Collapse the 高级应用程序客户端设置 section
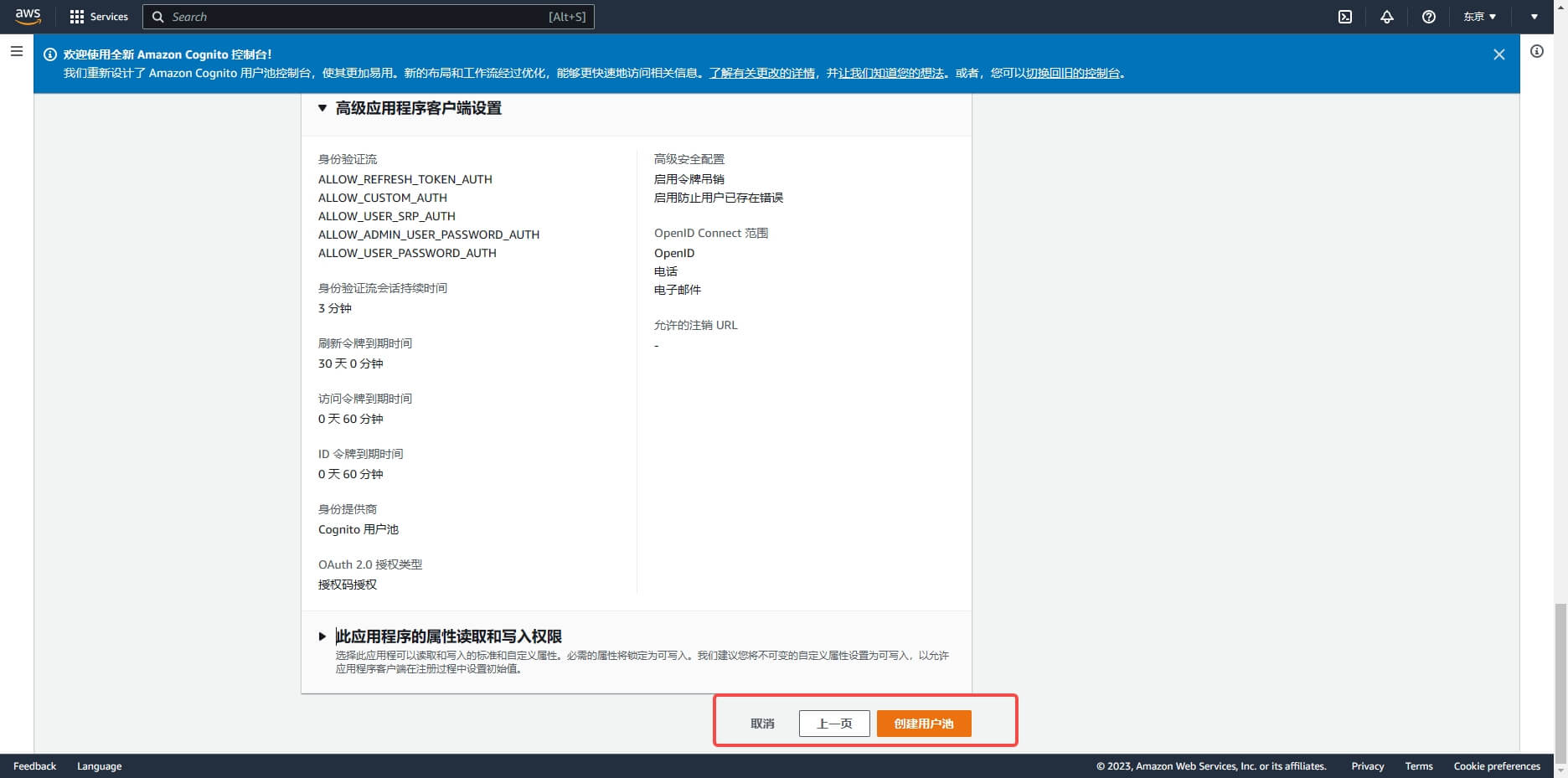The height and width of the screenshot is (778, 1568). (x=322, y=108)
